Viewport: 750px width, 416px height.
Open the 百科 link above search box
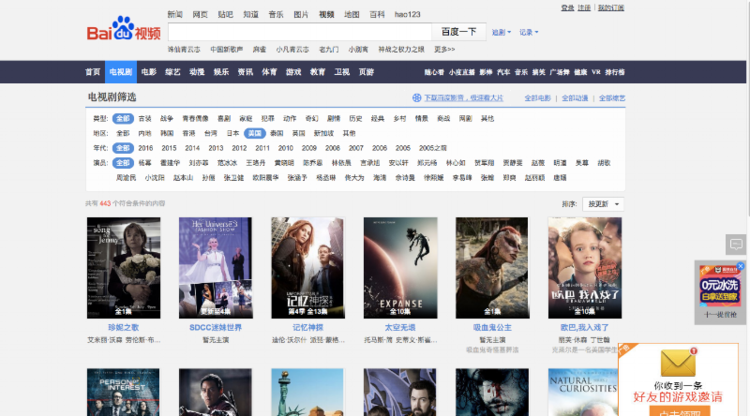pos(377,14)
